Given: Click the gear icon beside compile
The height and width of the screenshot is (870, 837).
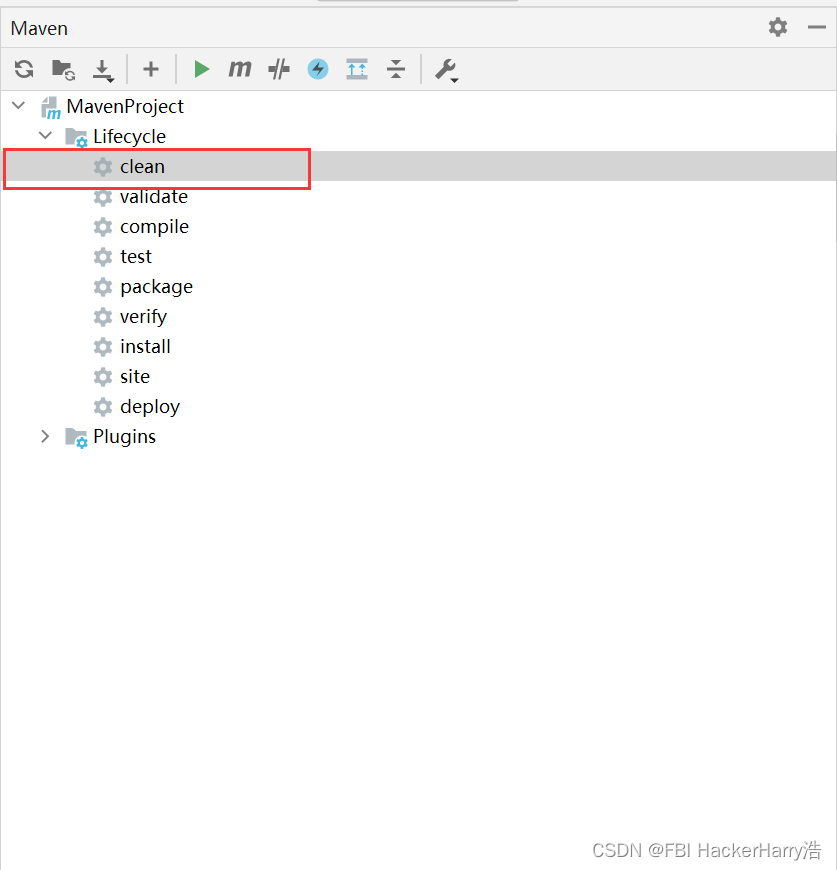Looking at the screenshot, I should (103, 226).
